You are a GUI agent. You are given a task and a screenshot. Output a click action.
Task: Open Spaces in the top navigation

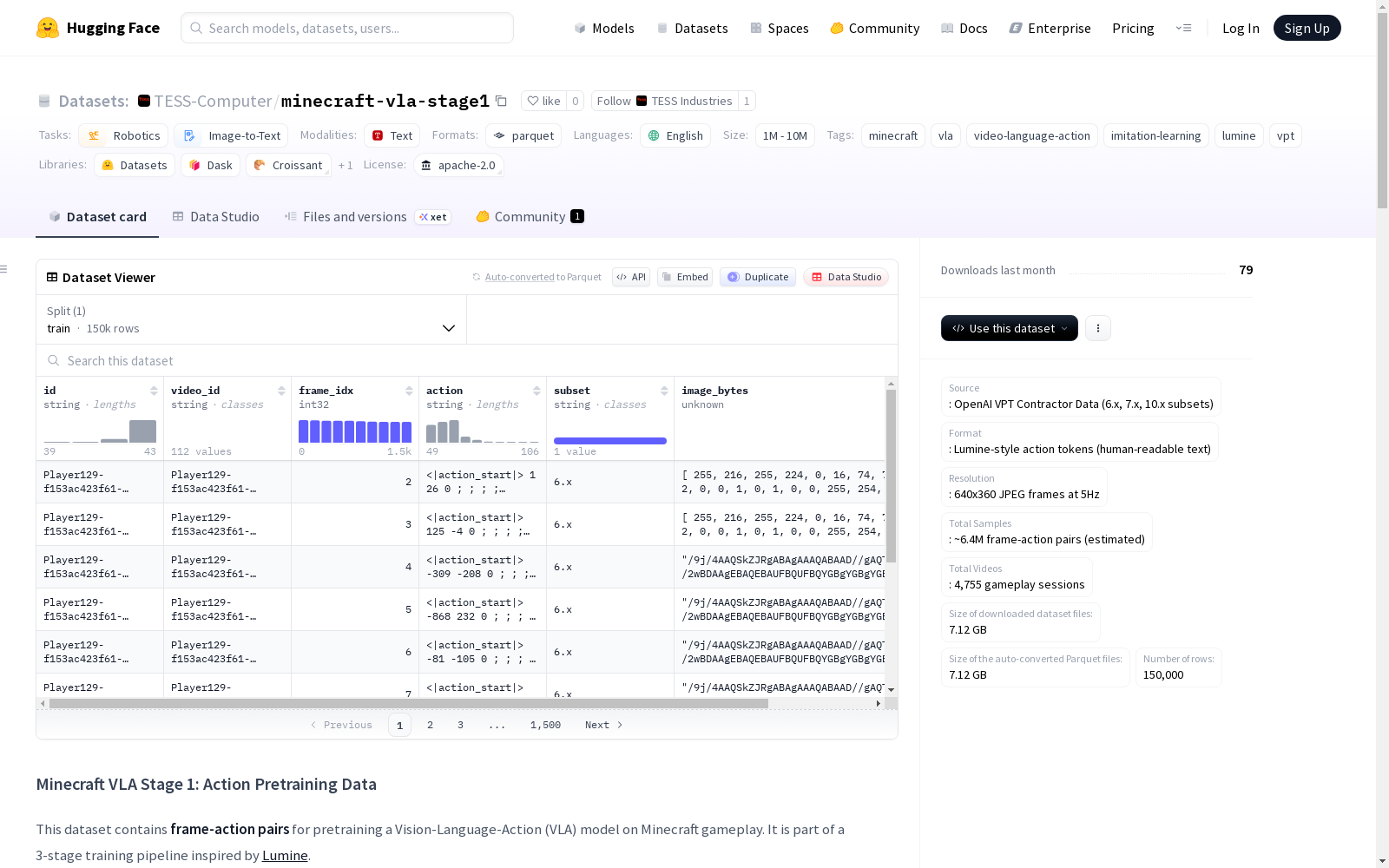(x=780, y=28)
